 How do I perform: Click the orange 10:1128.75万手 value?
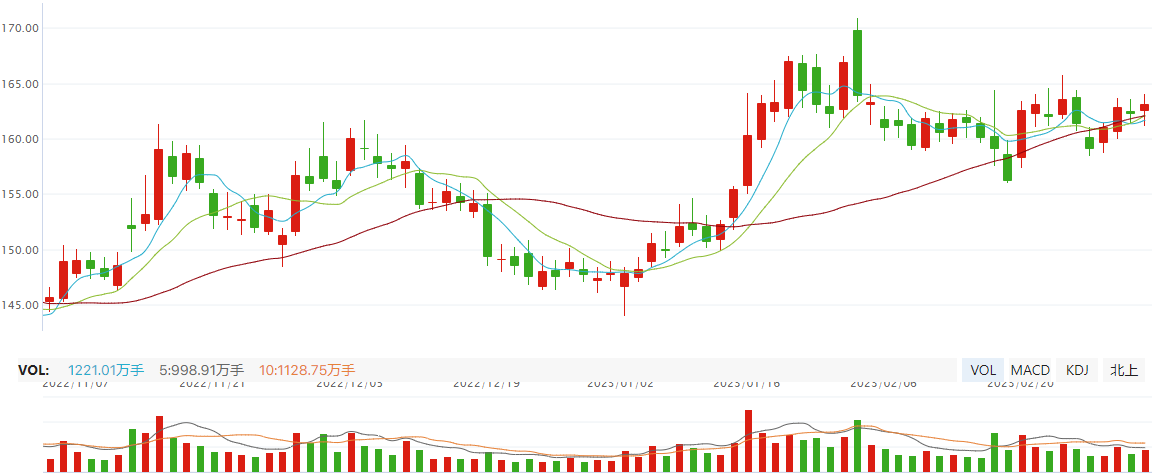pyautogui.click(x=307, y=370)
